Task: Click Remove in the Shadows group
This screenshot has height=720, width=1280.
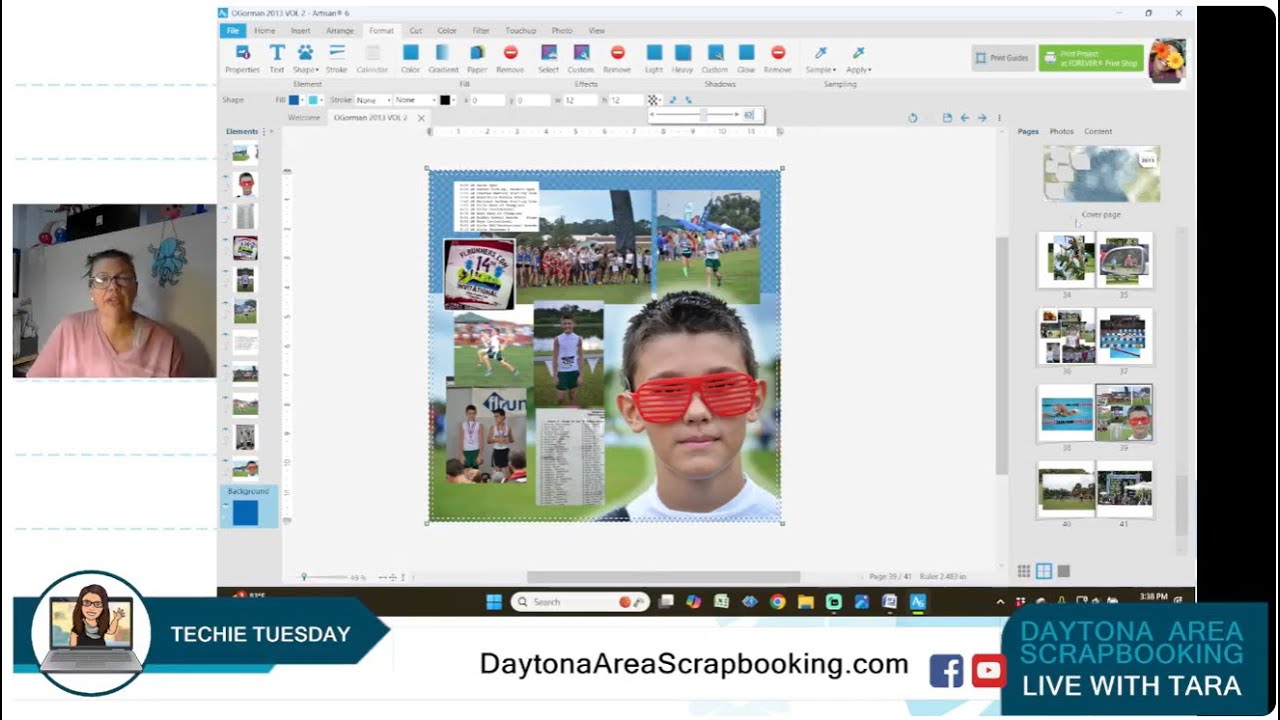Action: 778,58
